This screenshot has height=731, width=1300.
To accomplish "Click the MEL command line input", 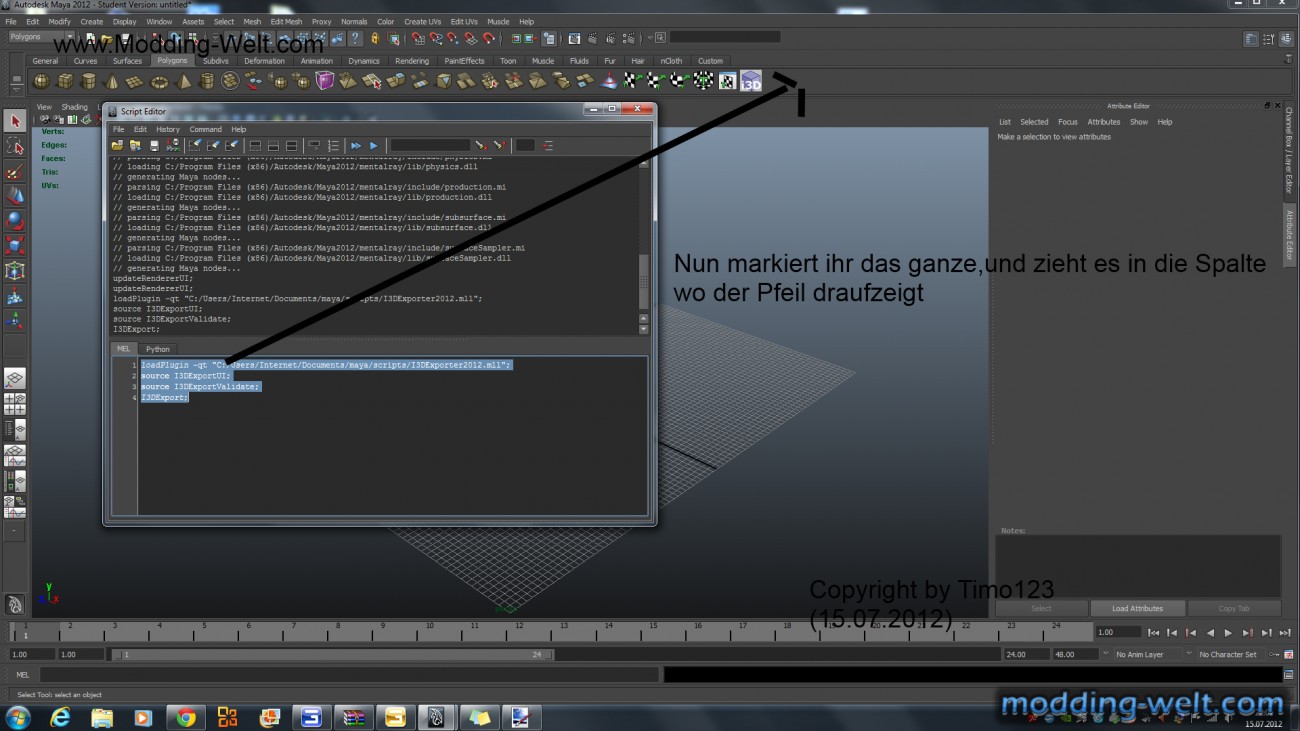I will pyautogui.click(x=350, y=675).
